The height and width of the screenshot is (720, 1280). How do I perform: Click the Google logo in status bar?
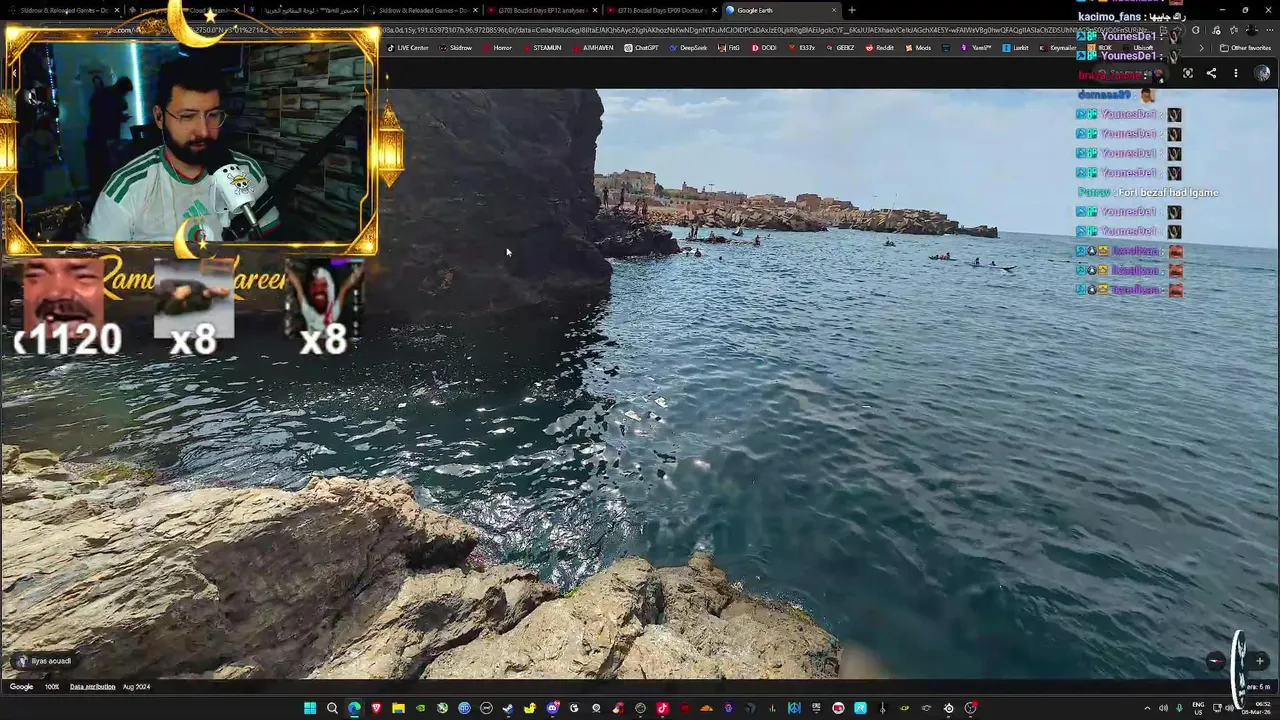tap(21, 687)
